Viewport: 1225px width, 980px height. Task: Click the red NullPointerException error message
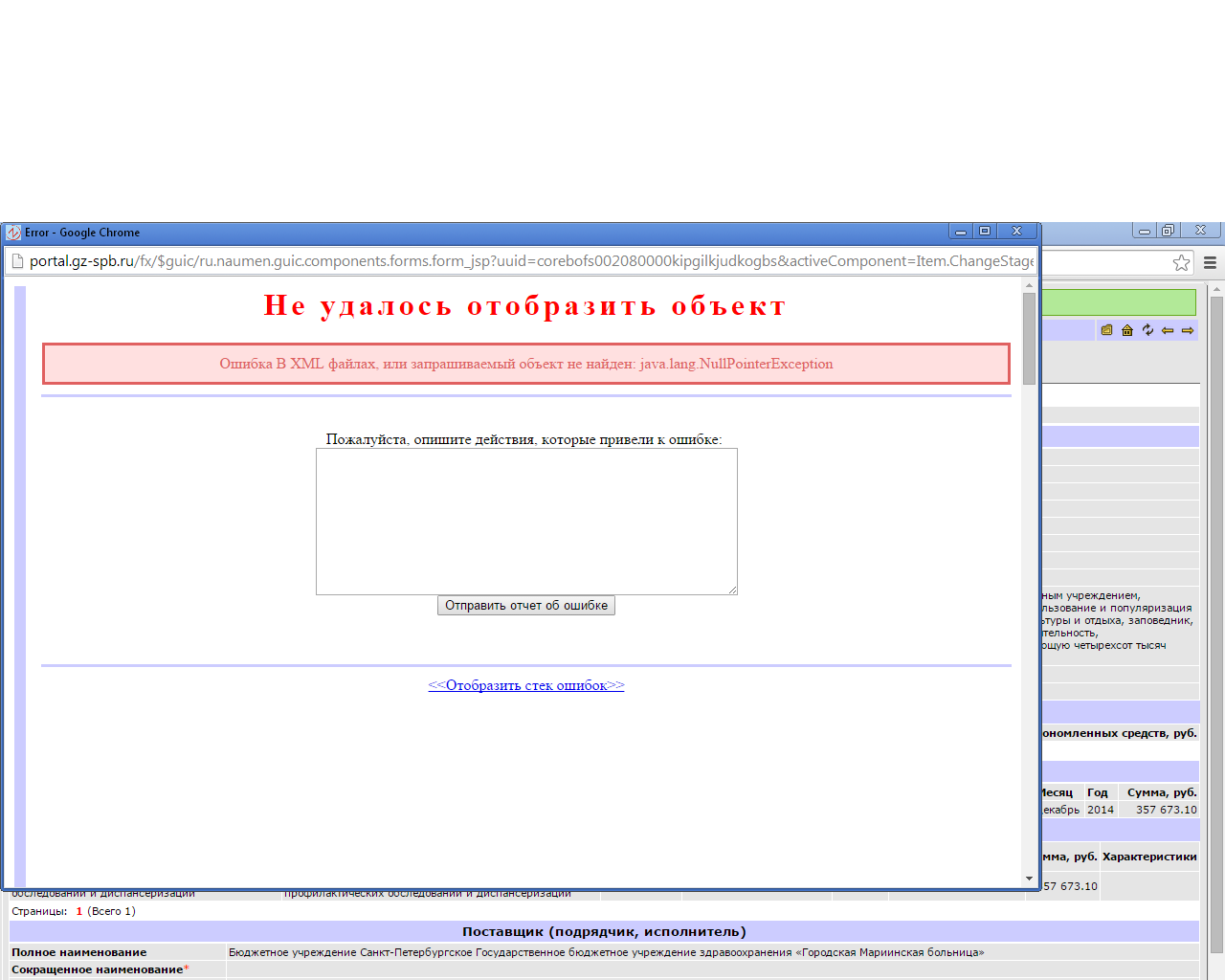[526, 364]
